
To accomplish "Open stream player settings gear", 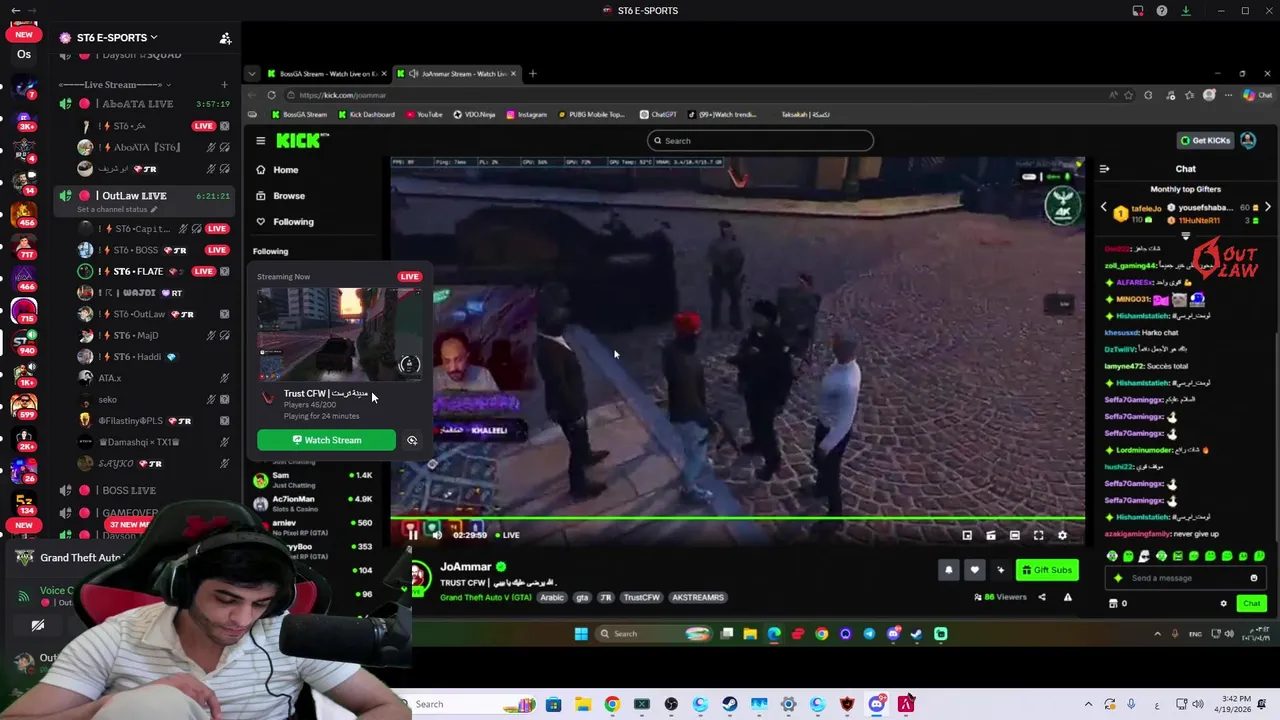I will 1062,536.
